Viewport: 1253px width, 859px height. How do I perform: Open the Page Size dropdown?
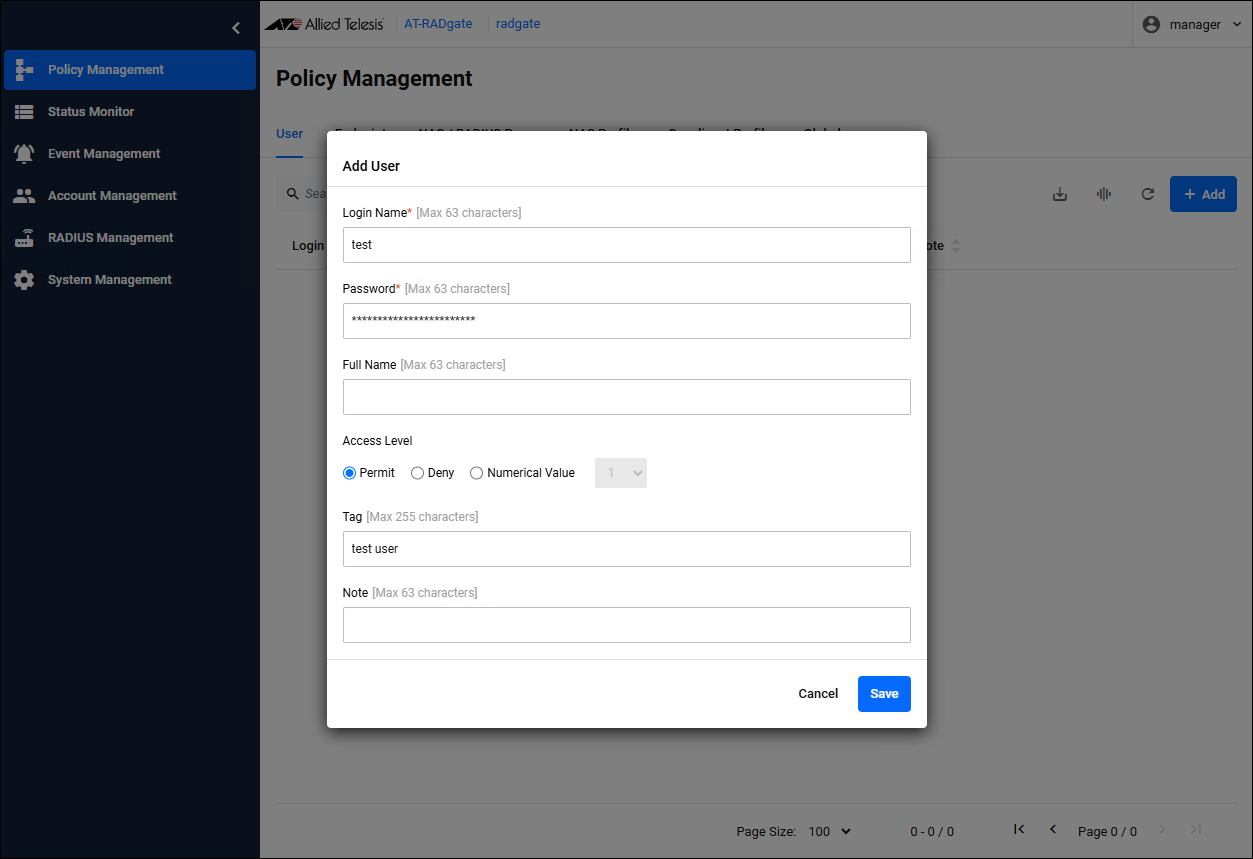[x=829, y=831]
